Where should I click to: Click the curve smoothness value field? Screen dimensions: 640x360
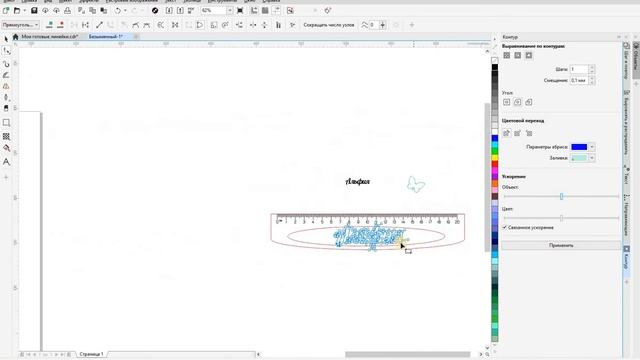coord(373,25)
